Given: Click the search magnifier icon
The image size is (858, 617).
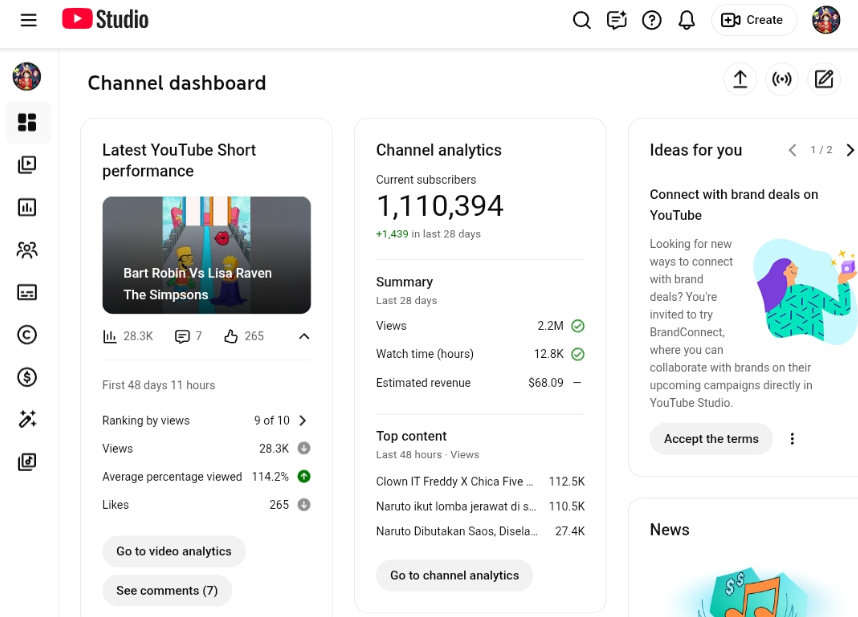Looking at the screenshot, I should (x=581, y=20).
